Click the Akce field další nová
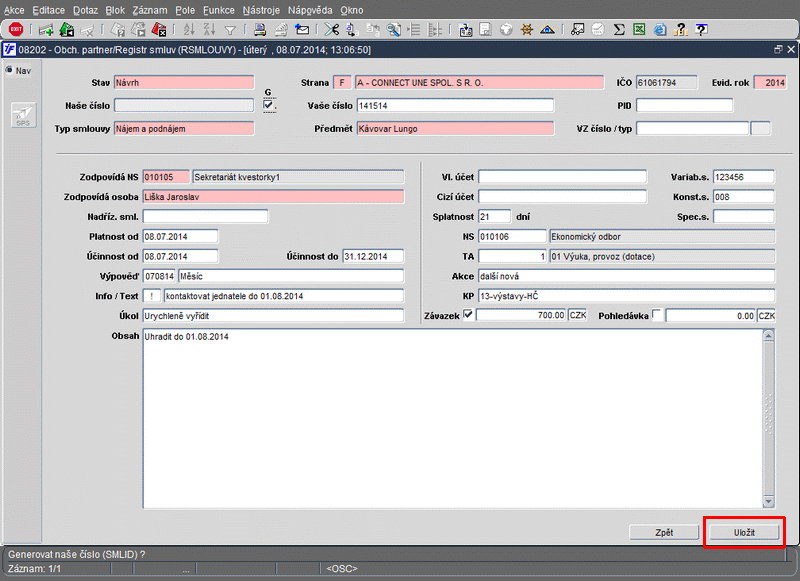The image size is (800, 581). (627, 276)
